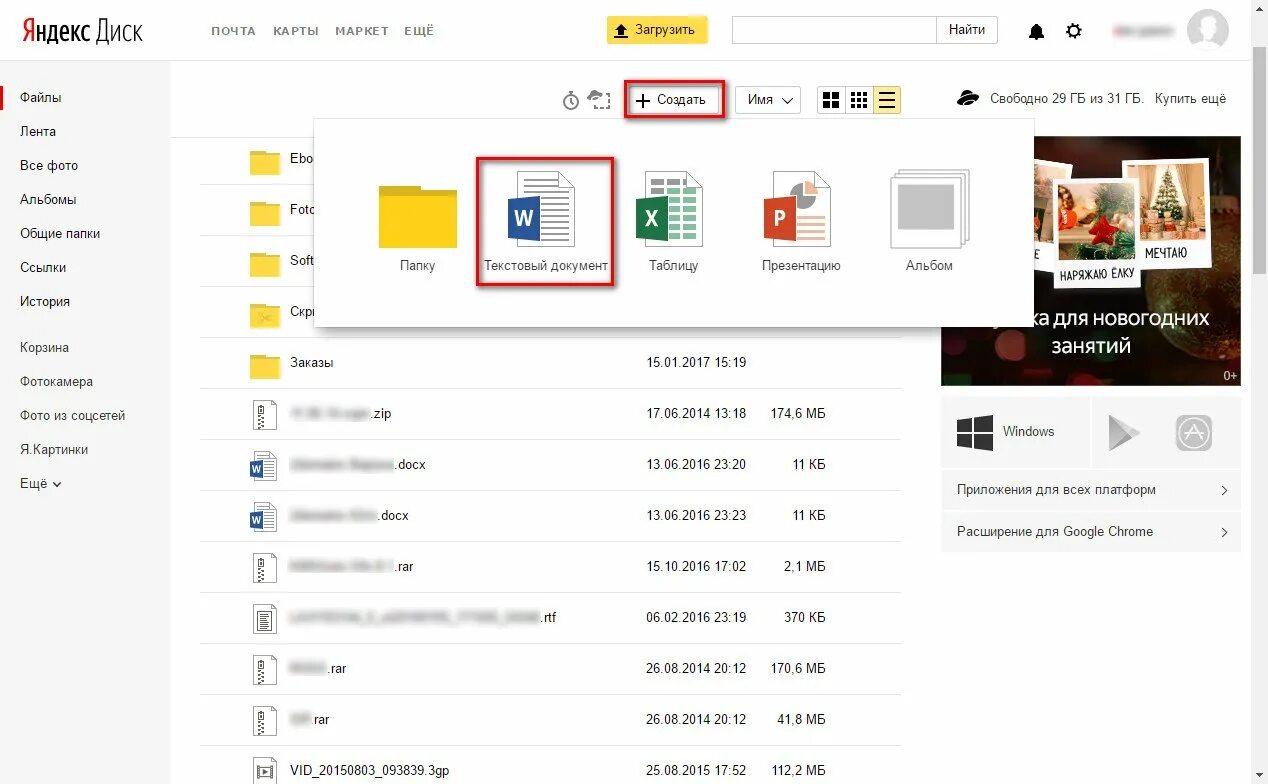Select Лента in the sidebar
The image size is (1268, 784).
tap(38, 132)
